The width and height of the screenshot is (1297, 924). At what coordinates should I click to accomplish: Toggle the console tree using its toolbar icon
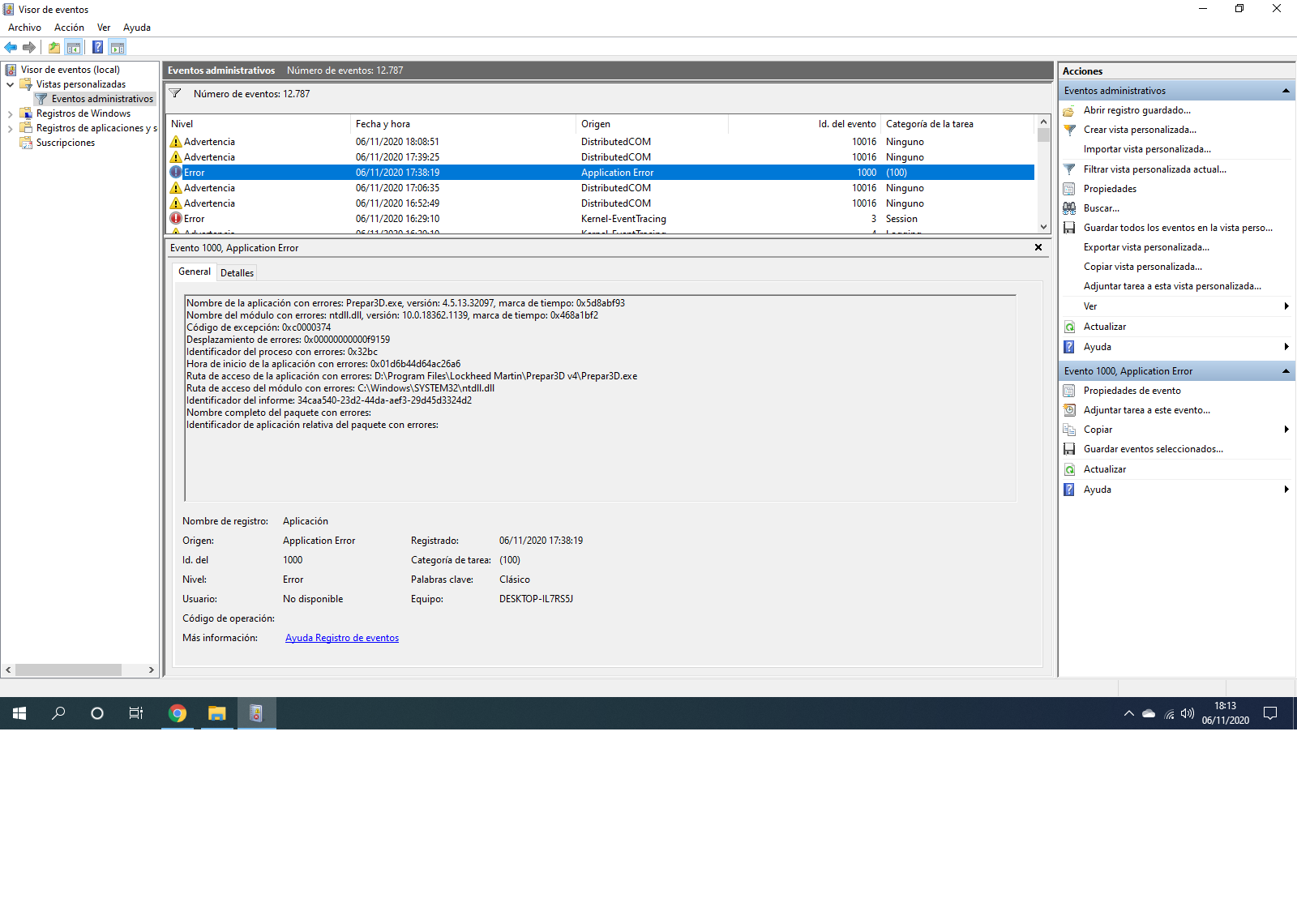click(x=74, y=47)
